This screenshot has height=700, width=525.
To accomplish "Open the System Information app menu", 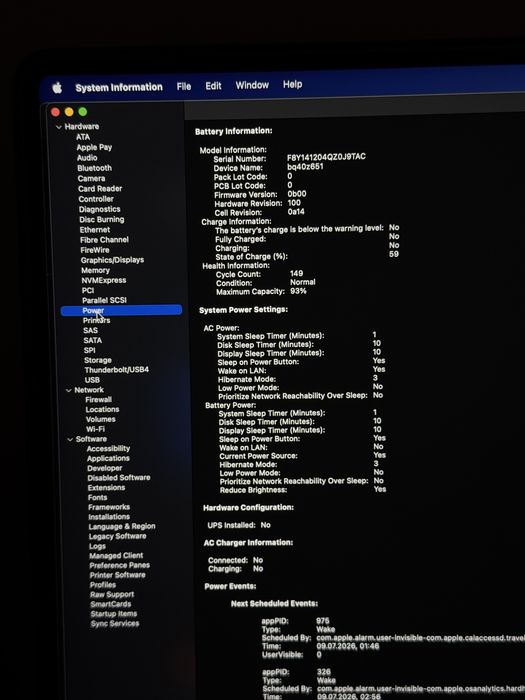I will point(119,87).
